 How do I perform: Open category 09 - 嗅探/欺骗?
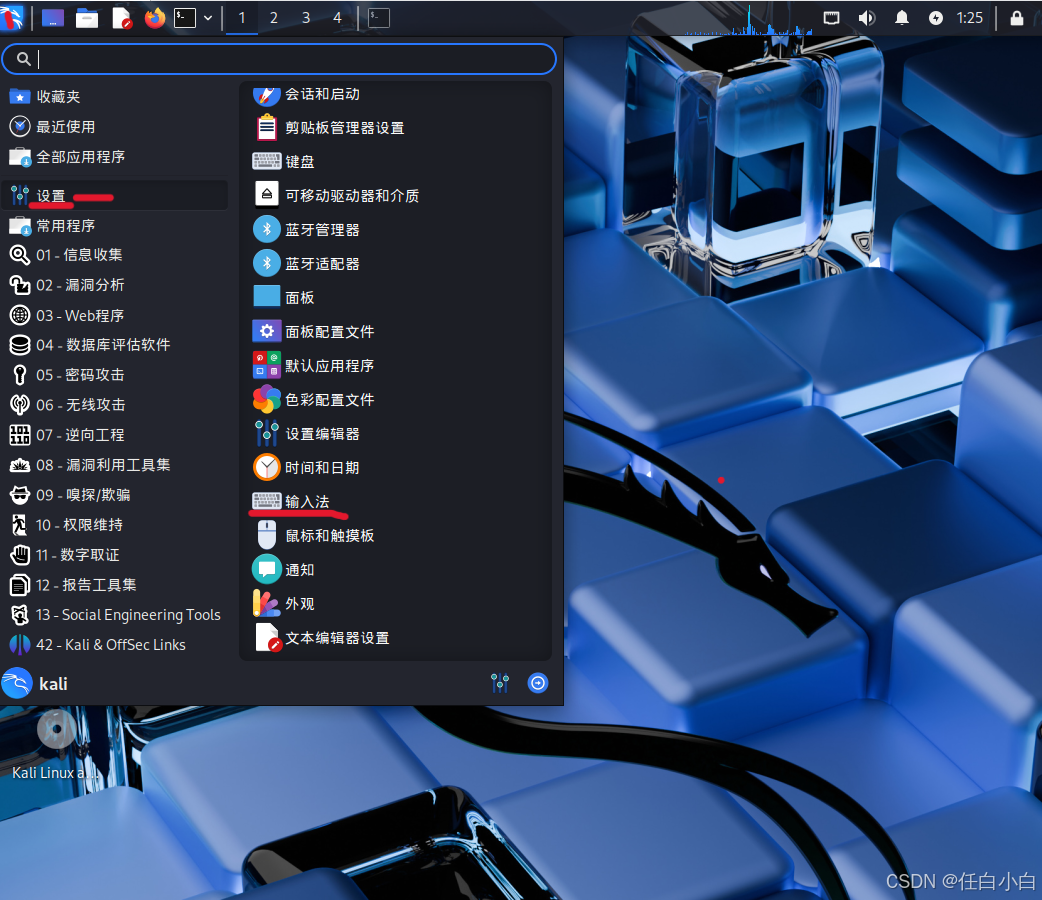pyautogui.click(x=114, y=495)
